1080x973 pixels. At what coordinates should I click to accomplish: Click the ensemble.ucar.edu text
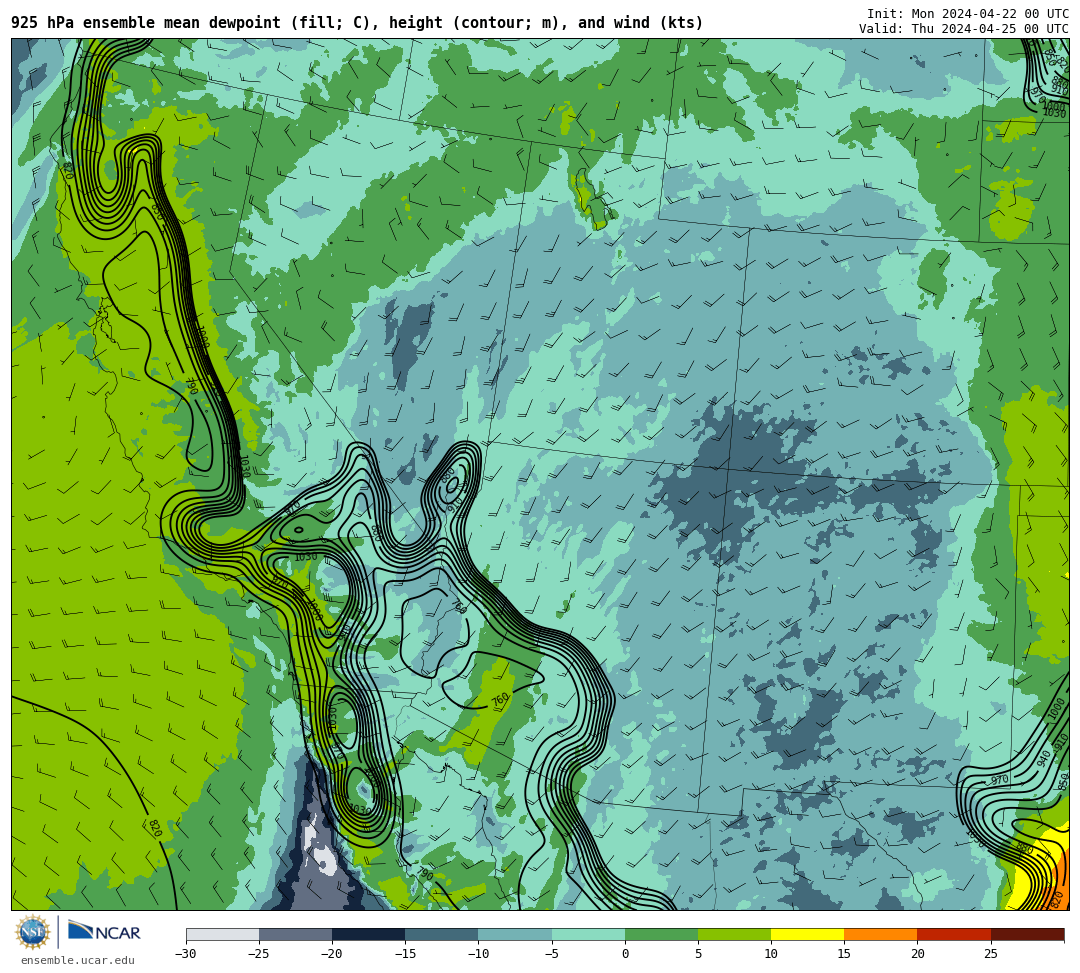[77, 960]
